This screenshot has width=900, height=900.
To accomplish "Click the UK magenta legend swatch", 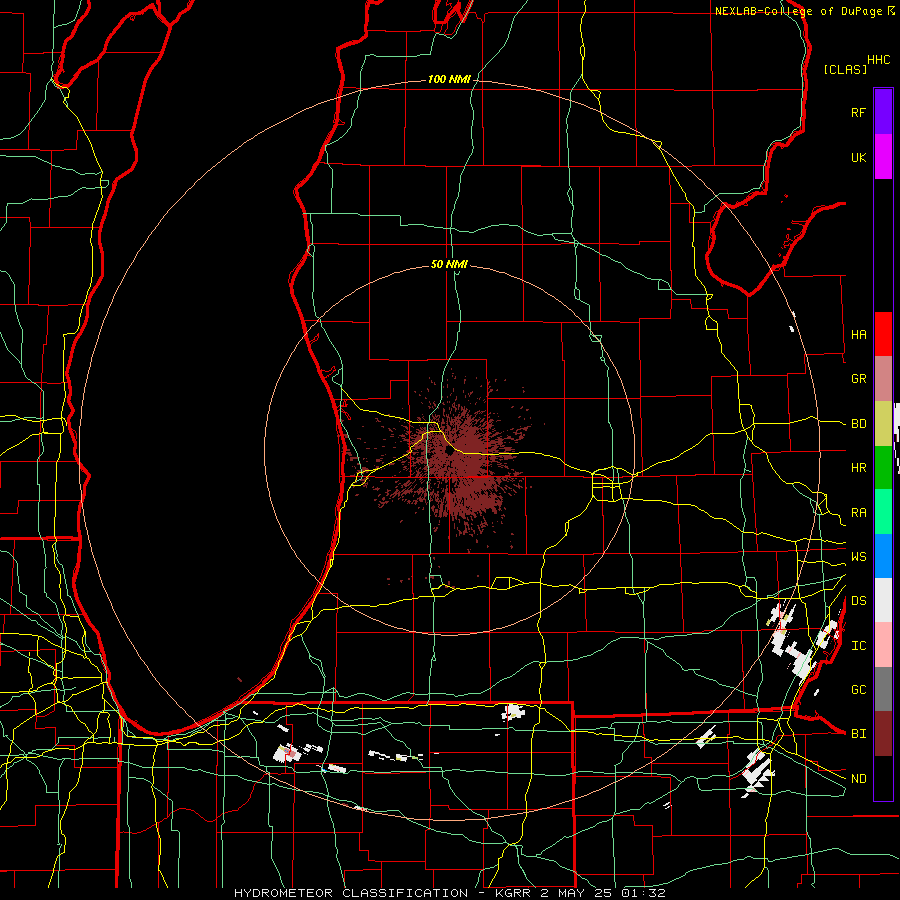I will [883, 157].
